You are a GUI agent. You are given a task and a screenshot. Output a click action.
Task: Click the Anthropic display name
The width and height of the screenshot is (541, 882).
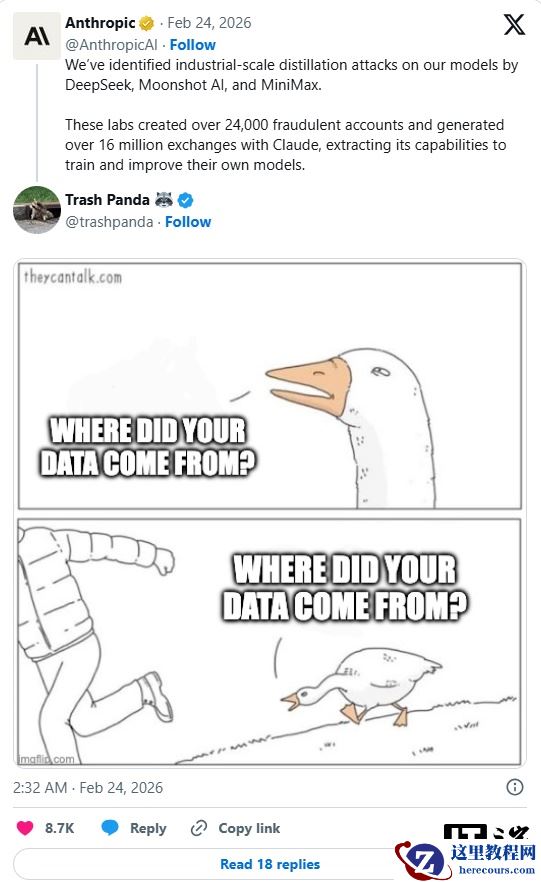100,23
